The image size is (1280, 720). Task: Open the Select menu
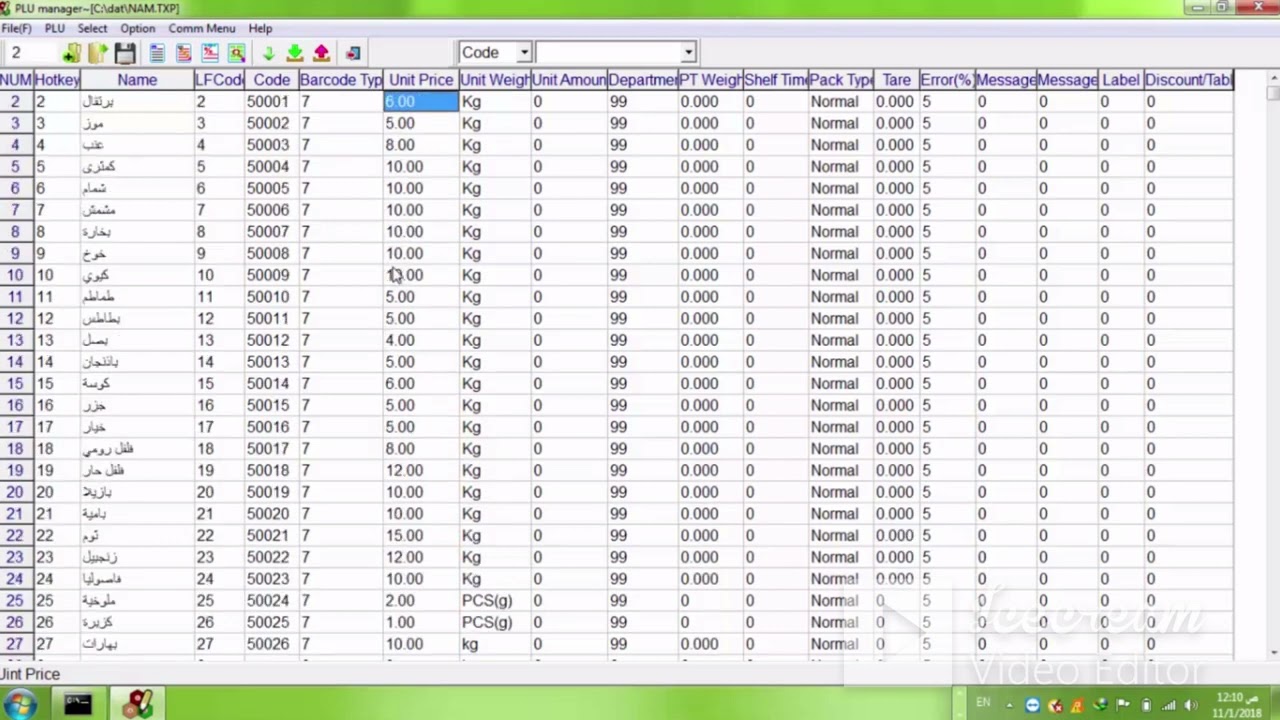tap(92, 28)
